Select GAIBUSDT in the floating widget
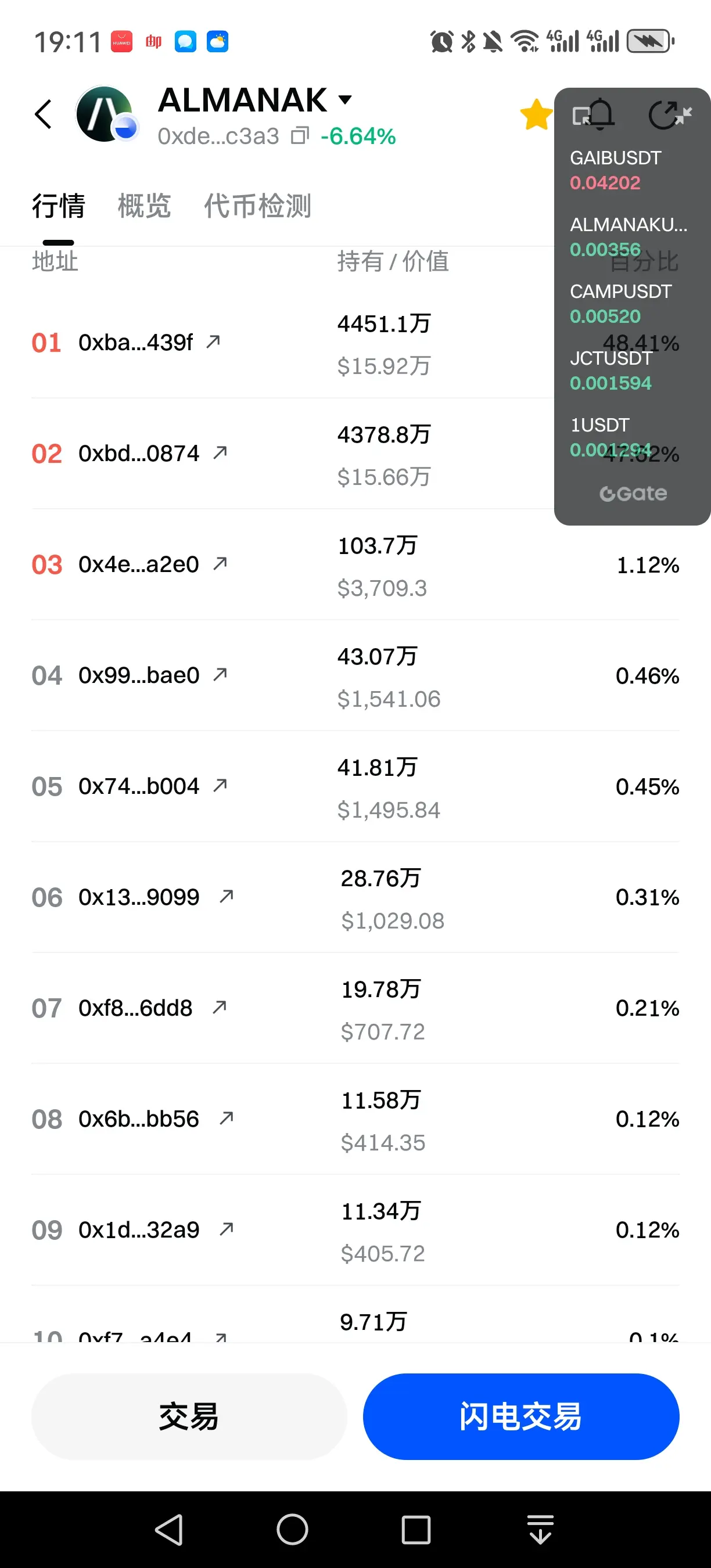Viewport: 711px width, 1568px height. pos(615,170)
